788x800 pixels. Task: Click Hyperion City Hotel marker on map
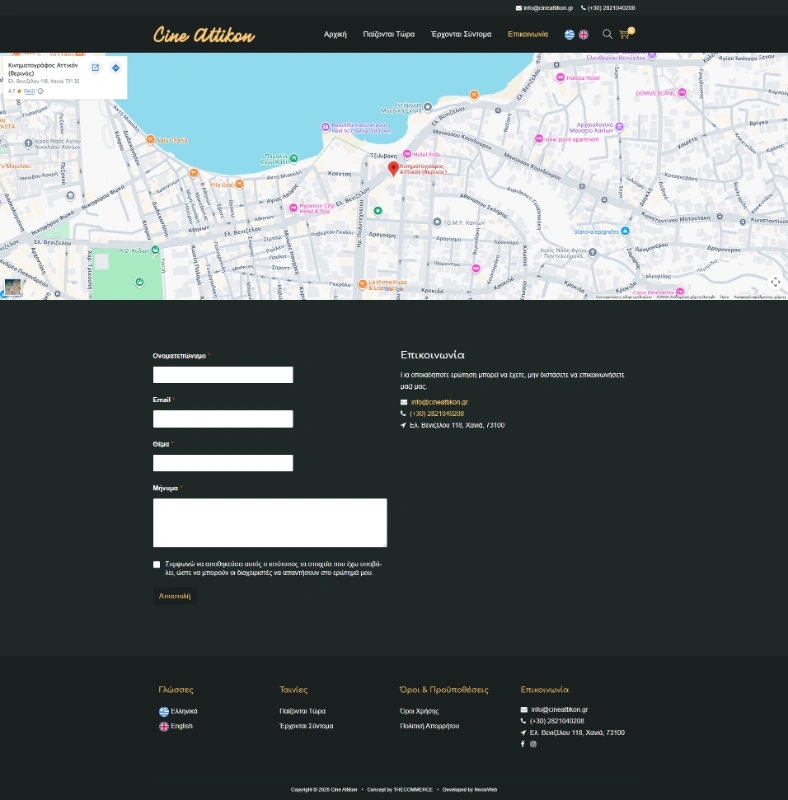coord(293,208)
